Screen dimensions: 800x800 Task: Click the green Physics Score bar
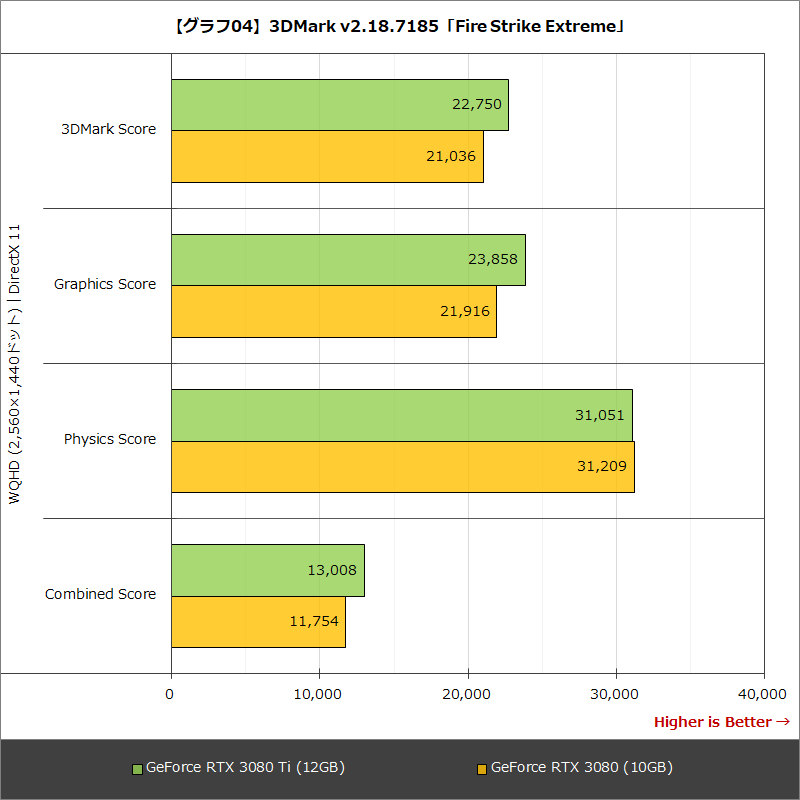click(x=400, y=415)
